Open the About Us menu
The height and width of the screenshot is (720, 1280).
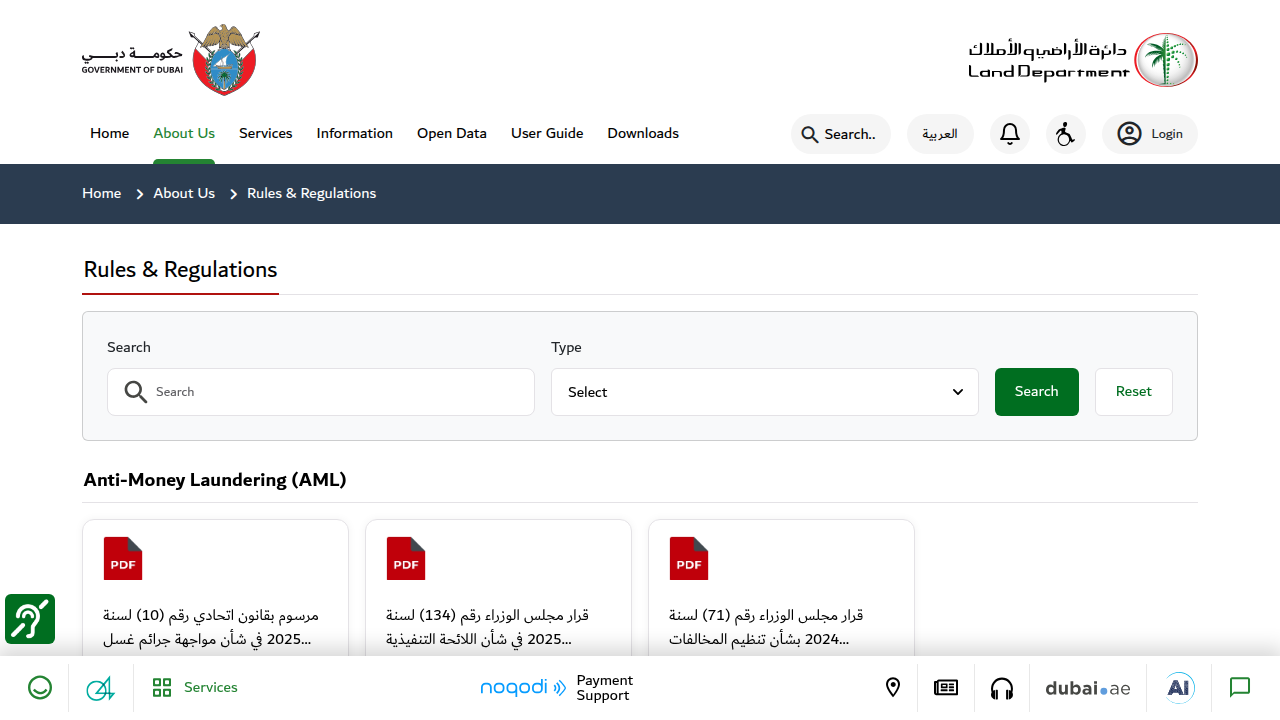(184, 133)
